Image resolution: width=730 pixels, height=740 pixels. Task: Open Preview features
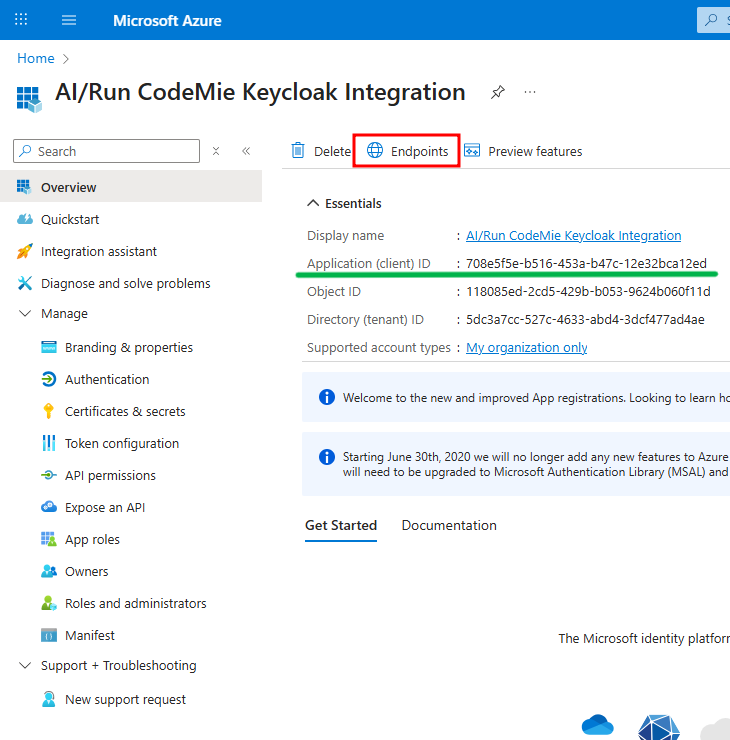(522, 151)
